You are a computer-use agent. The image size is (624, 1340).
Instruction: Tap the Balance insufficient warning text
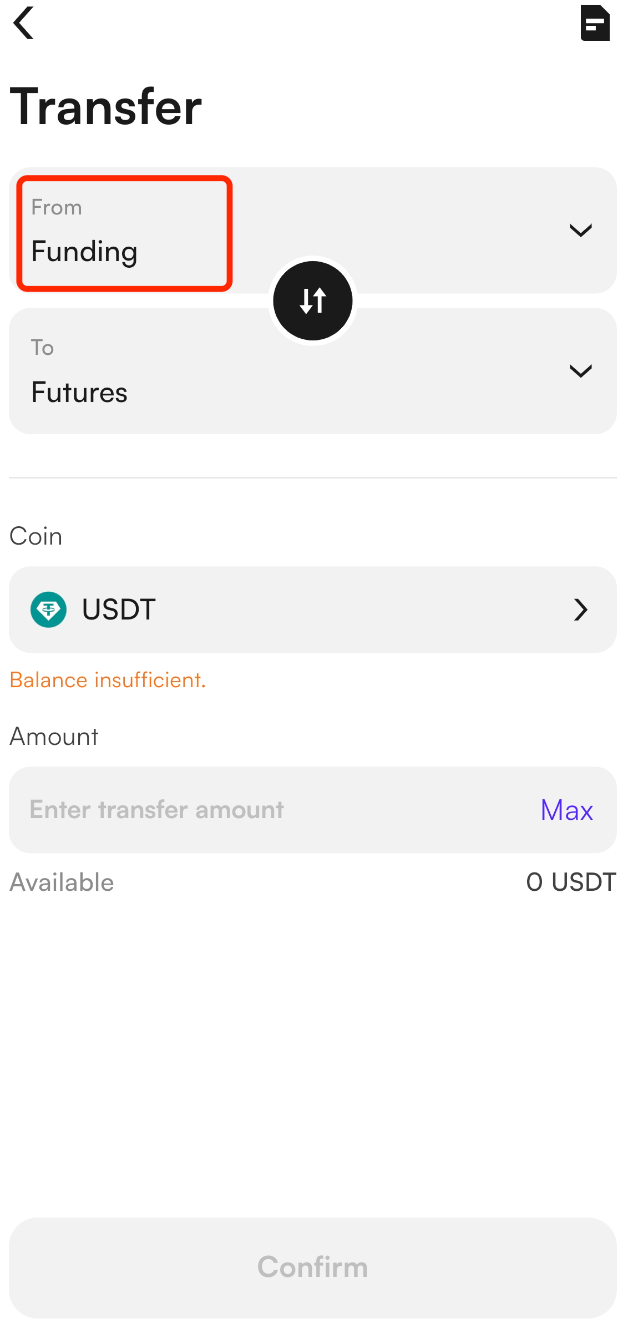[107, 680]
